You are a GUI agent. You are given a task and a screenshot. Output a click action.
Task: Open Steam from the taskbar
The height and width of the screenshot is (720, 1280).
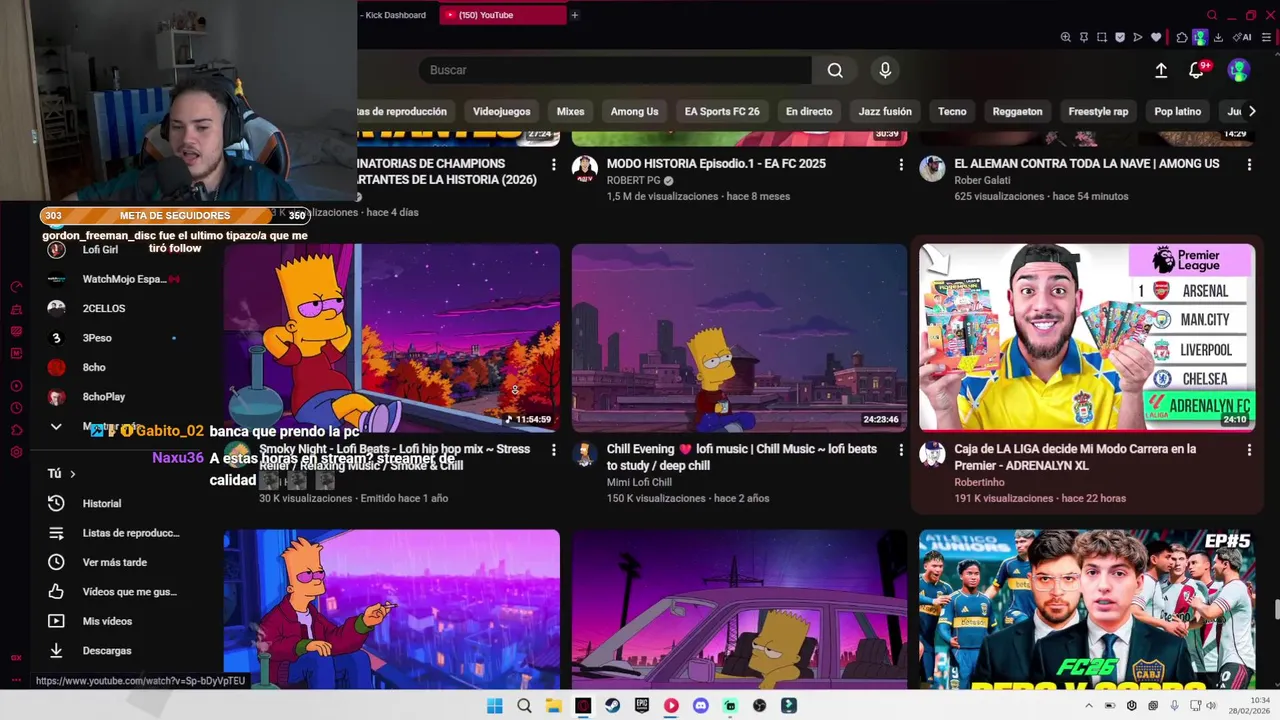(612, 706)
